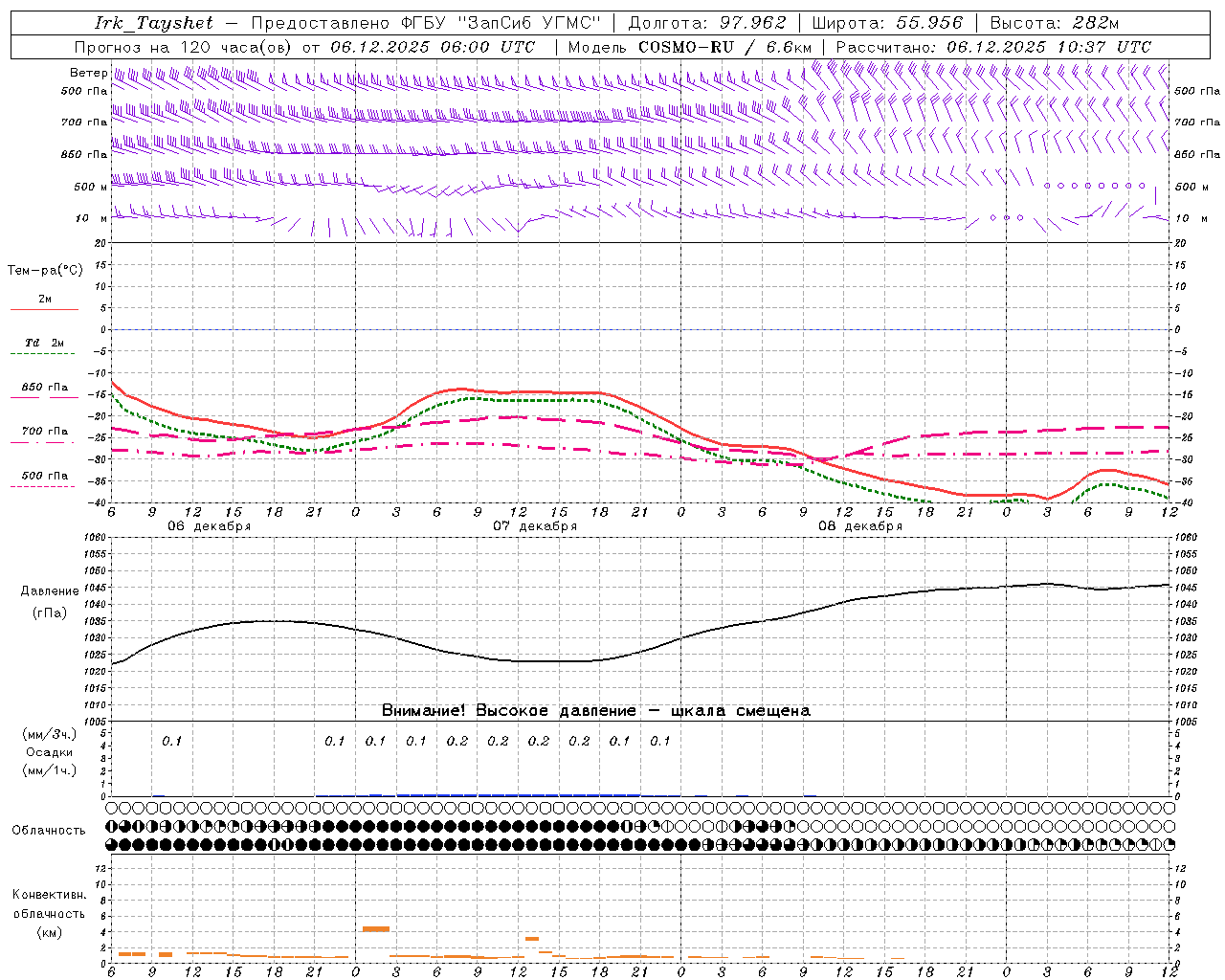Select the 08 декабря date label
Screen dimensions: 1225x980
(859, 526)
